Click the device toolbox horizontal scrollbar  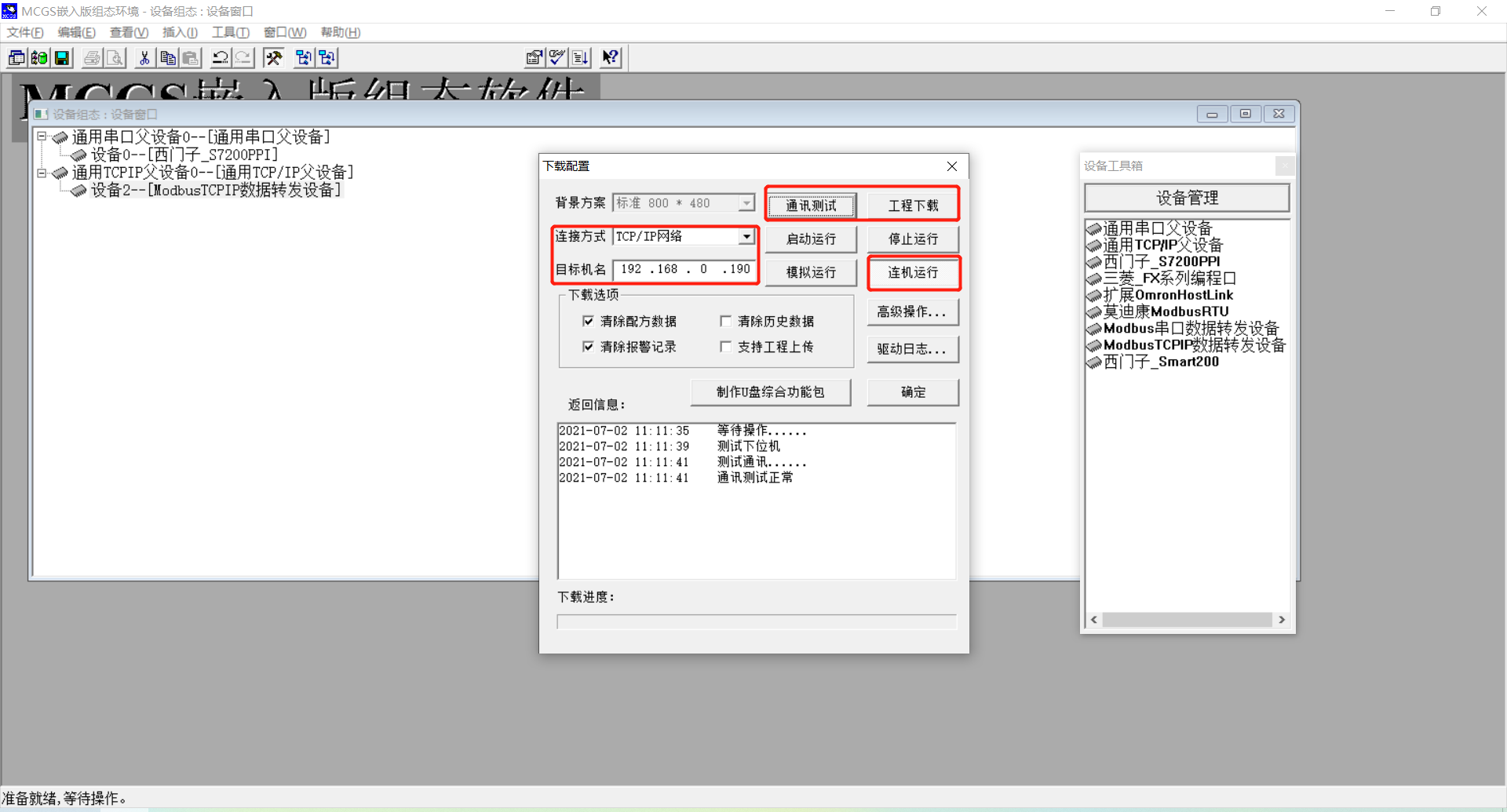click(x=1187, y=620)
